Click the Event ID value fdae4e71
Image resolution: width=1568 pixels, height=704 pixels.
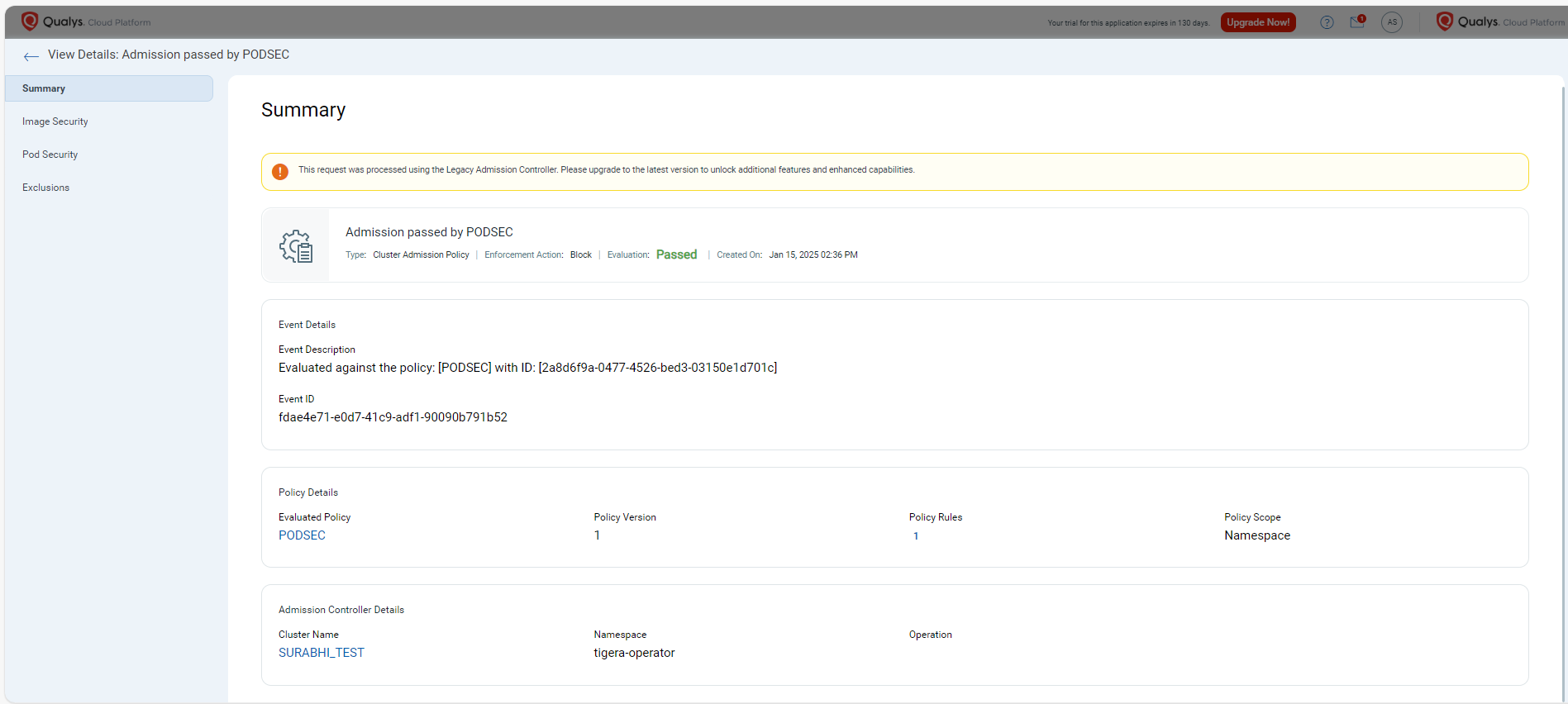393,417
